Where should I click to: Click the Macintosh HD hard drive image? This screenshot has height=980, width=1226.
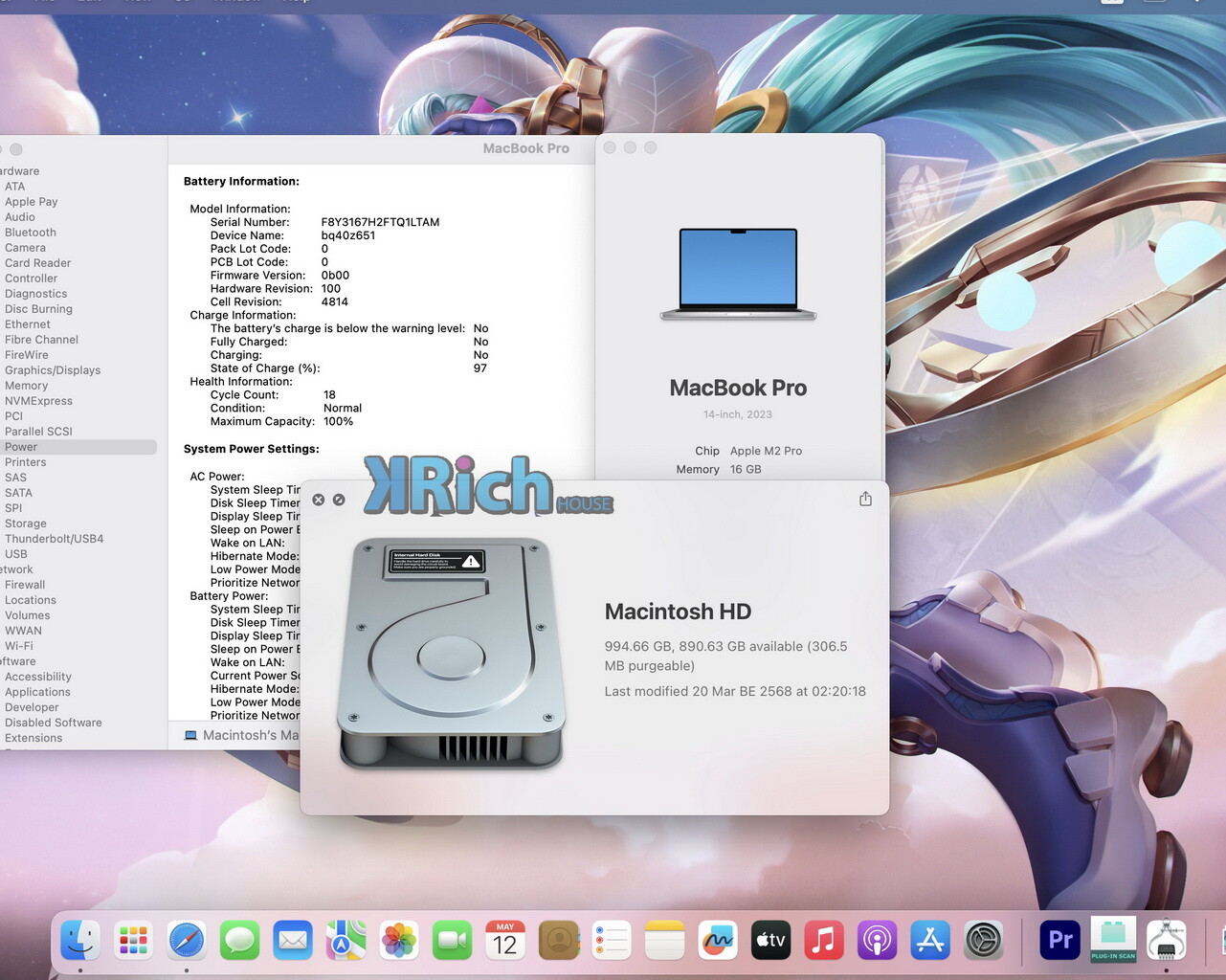(452, 653)
